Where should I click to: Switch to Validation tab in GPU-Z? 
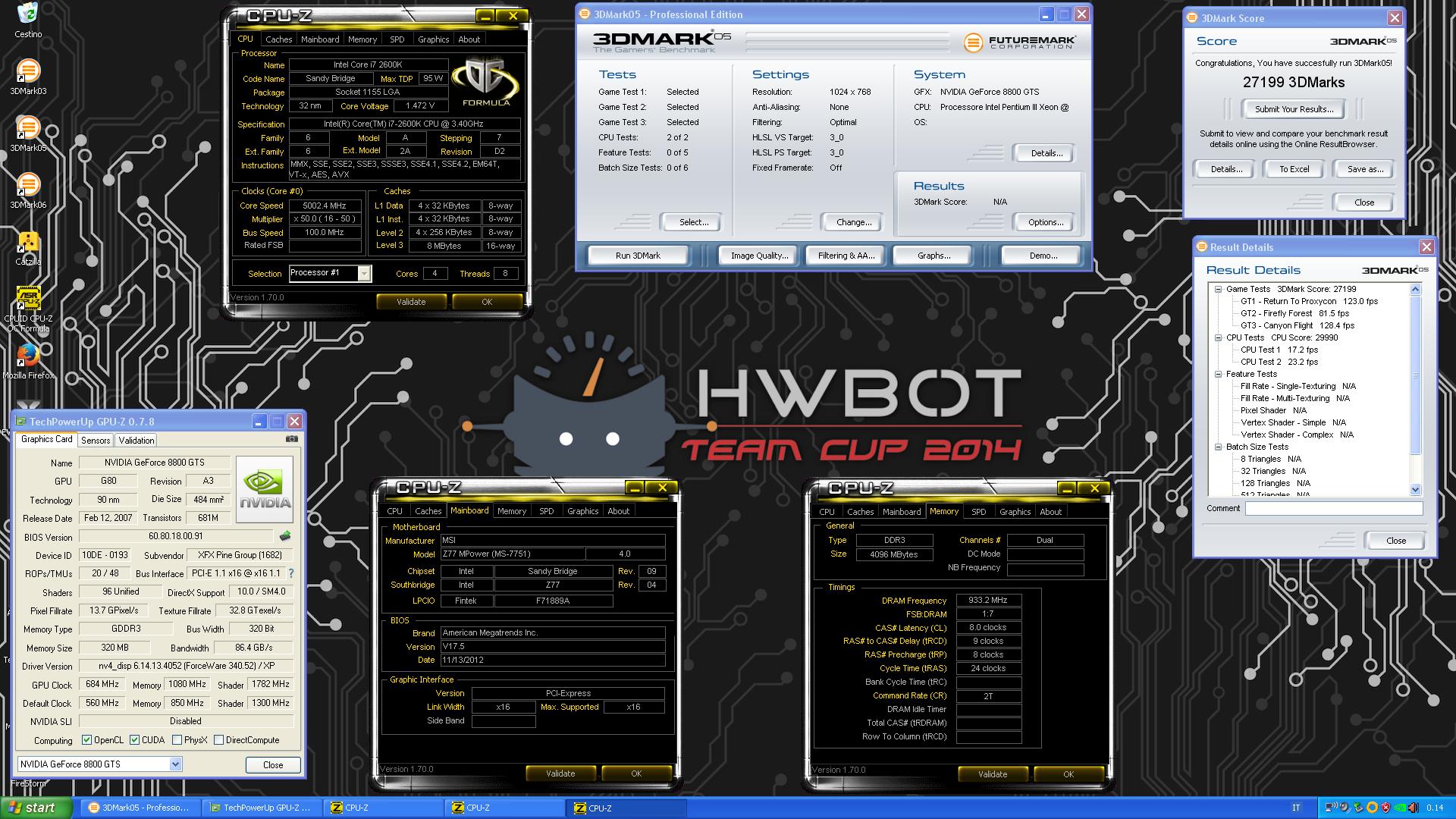point(136,440)
